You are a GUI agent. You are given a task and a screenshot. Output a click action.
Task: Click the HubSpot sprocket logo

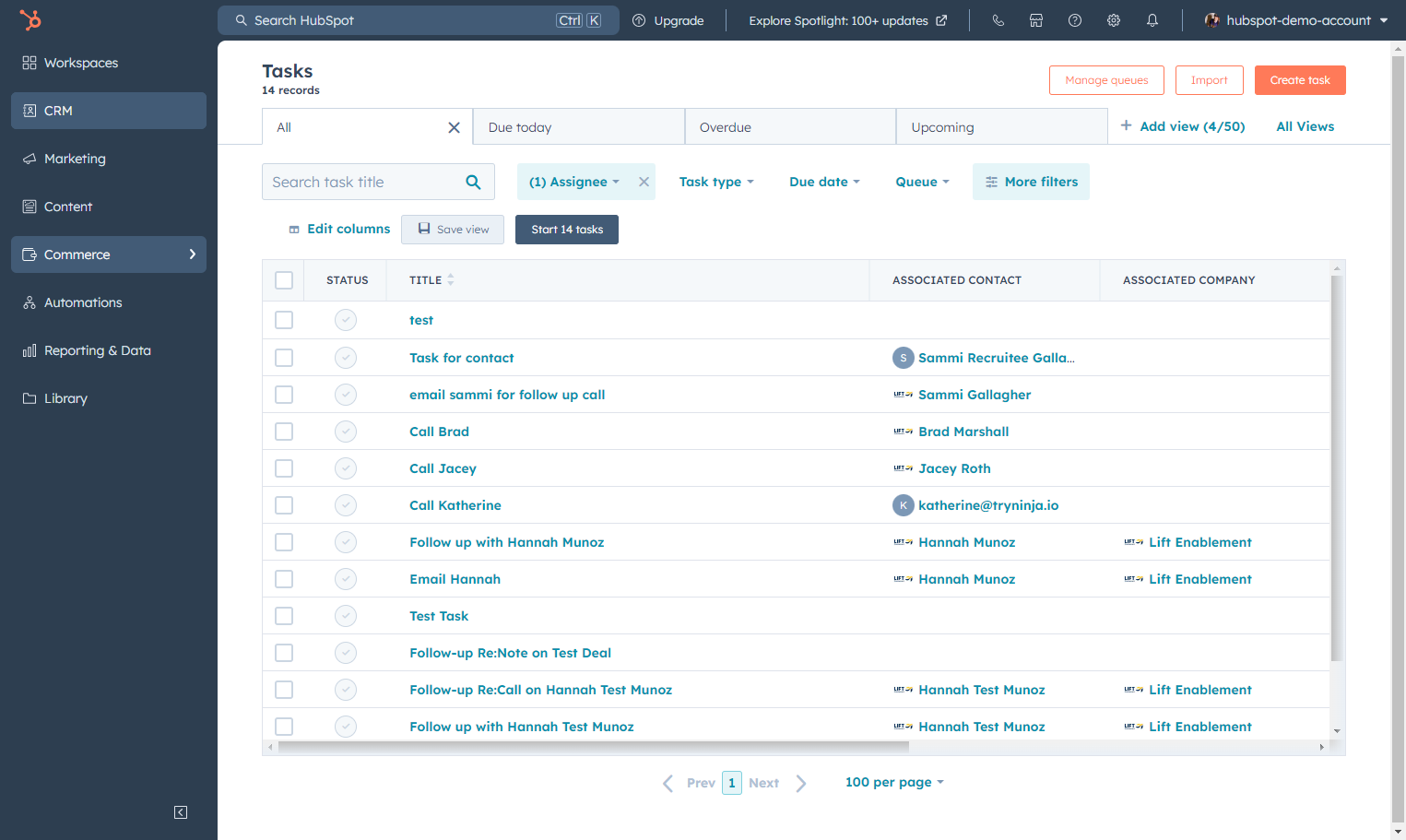[30, 19]
